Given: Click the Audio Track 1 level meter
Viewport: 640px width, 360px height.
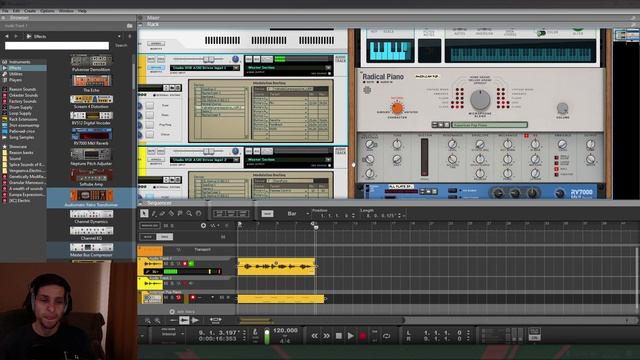Looking at the screenshot, I should (192, 271).
